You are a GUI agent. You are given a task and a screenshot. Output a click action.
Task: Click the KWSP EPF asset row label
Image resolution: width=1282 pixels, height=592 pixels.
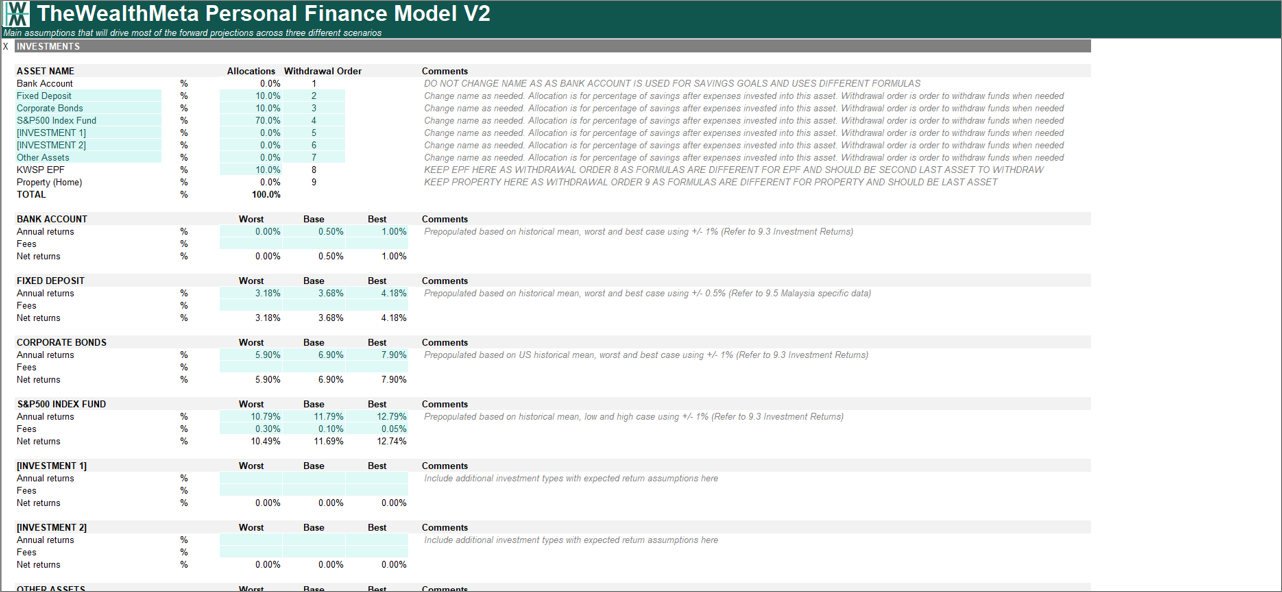[40, 170]
